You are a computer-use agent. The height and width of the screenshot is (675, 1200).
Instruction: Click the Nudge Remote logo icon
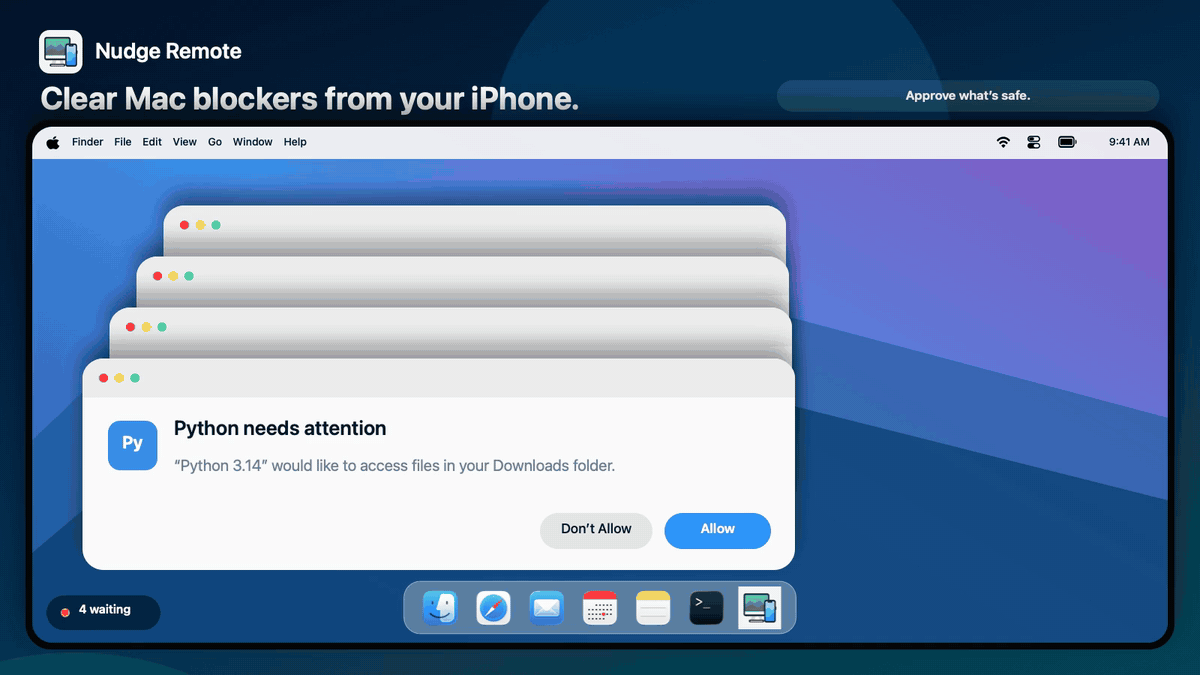coord(61,52)
